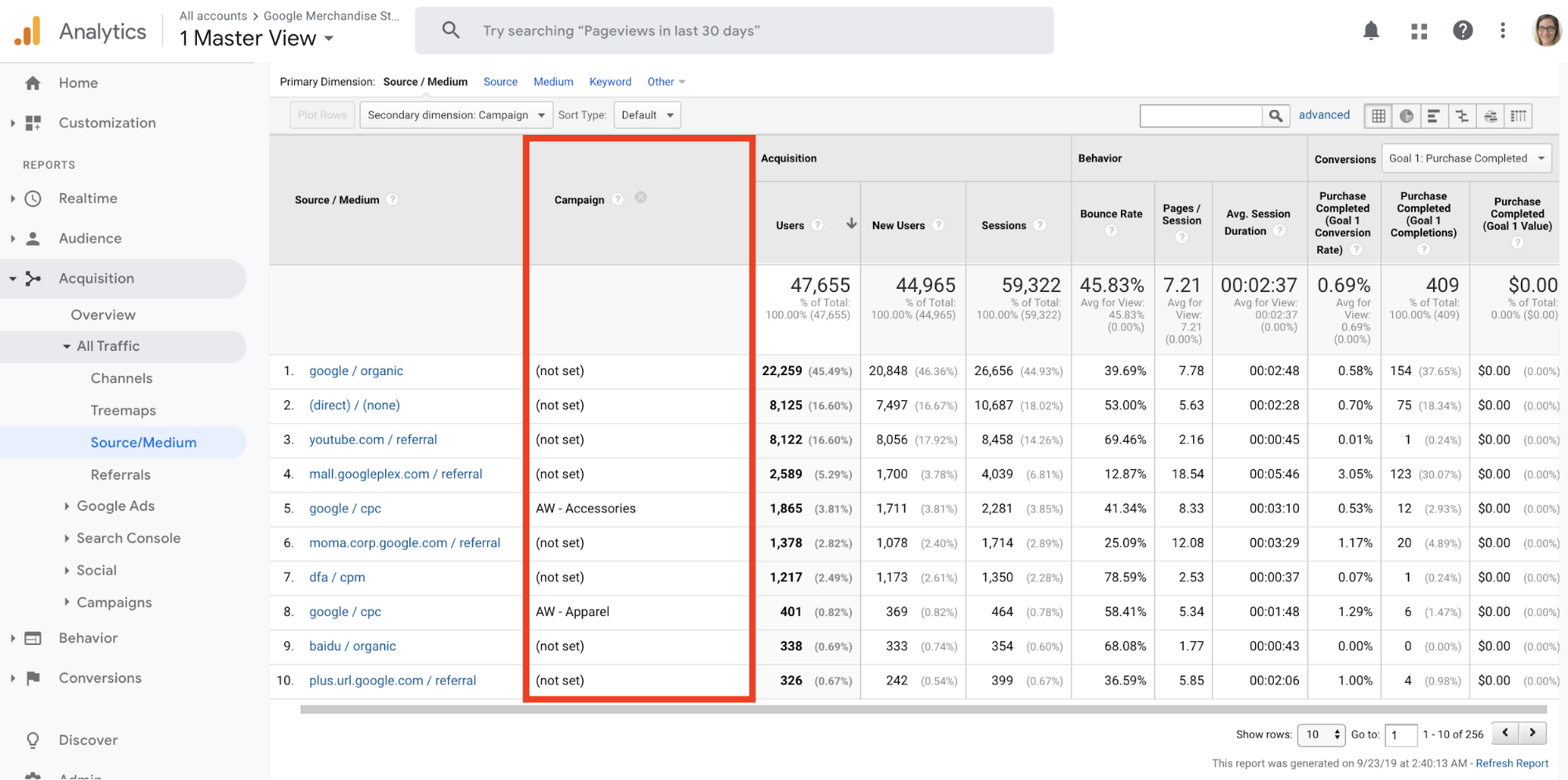This screenshot has width=1568, height=780.
Task: Select the Source/Medium report
Action: pyautogui.click(x=144, y=443)
